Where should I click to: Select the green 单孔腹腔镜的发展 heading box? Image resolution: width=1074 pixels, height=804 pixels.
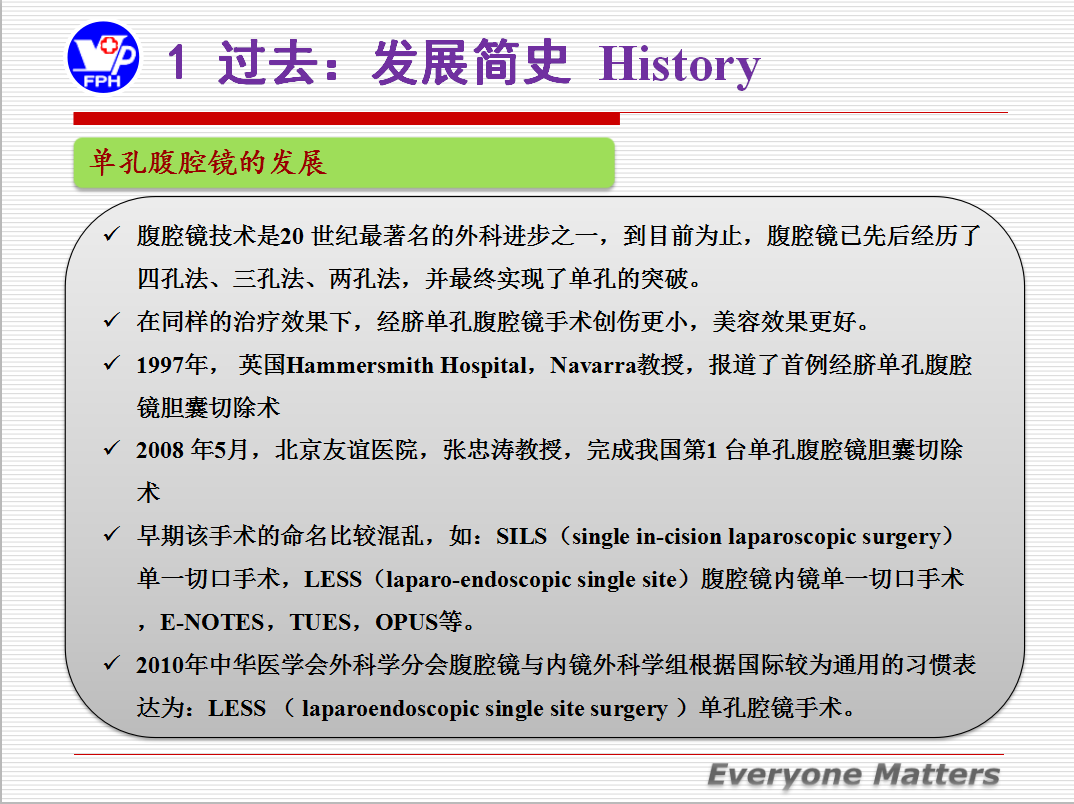pyautogui.click(x=344, y=163)
